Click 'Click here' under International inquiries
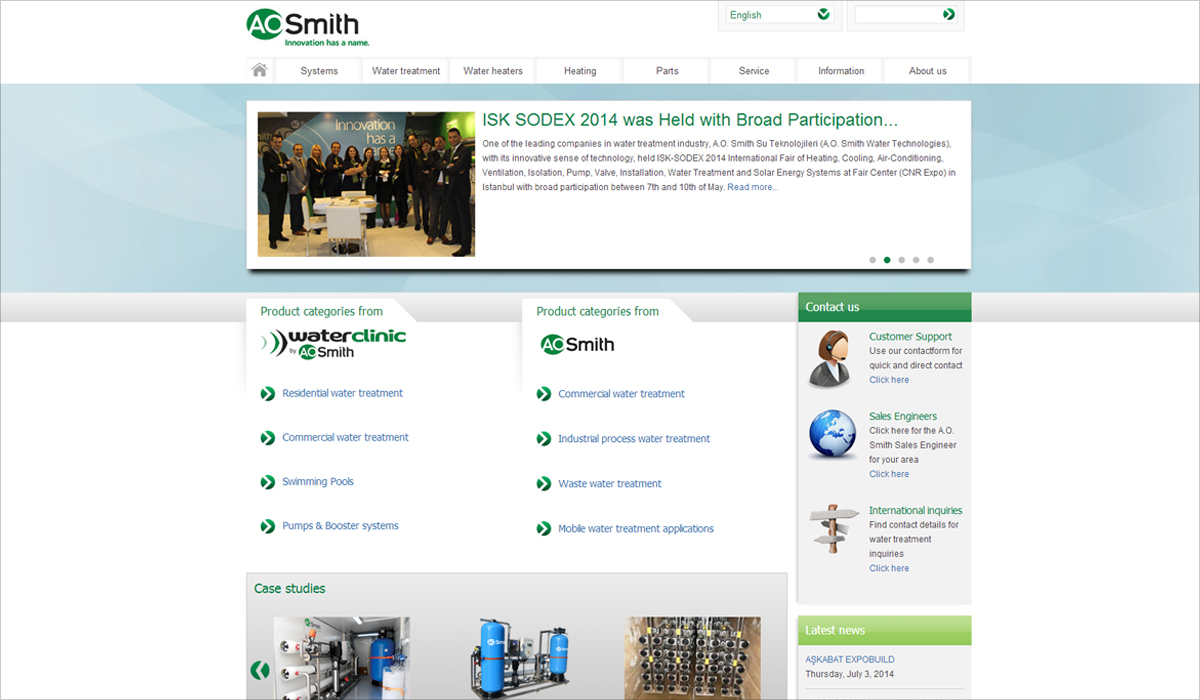 889,568
